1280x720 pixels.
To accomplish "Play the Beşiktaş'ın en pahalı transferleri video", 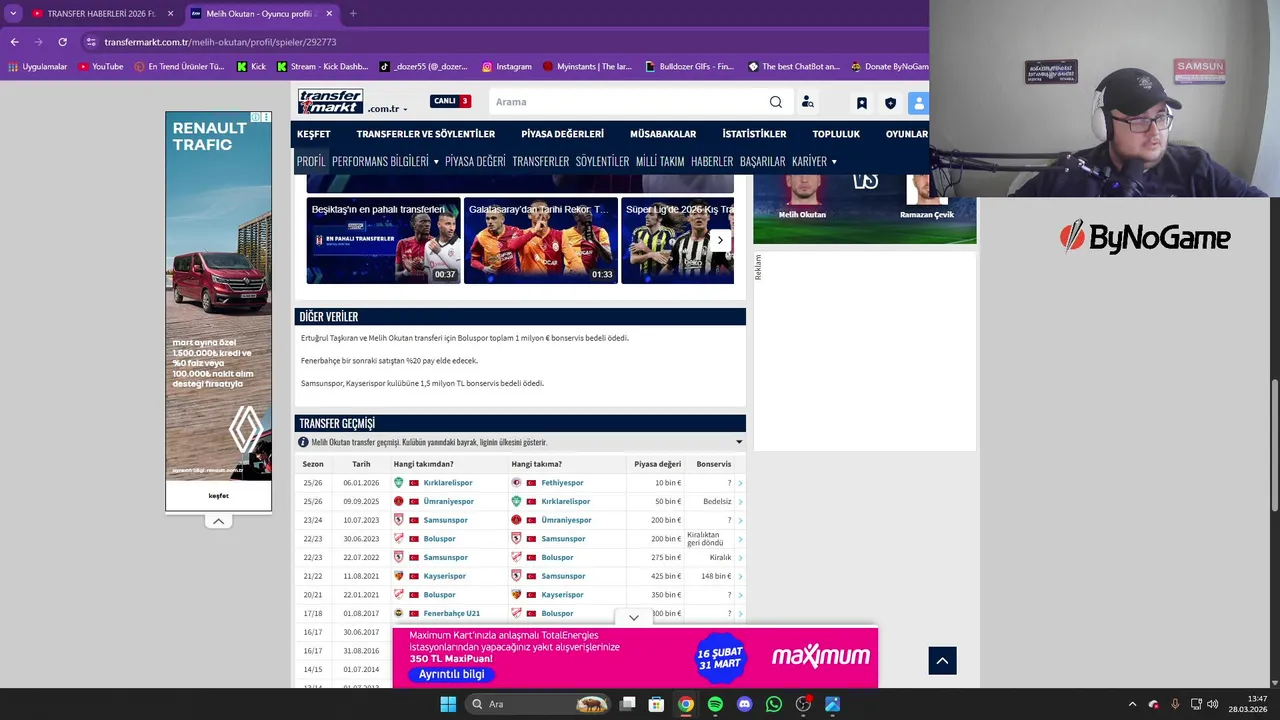I will [384, 241].
